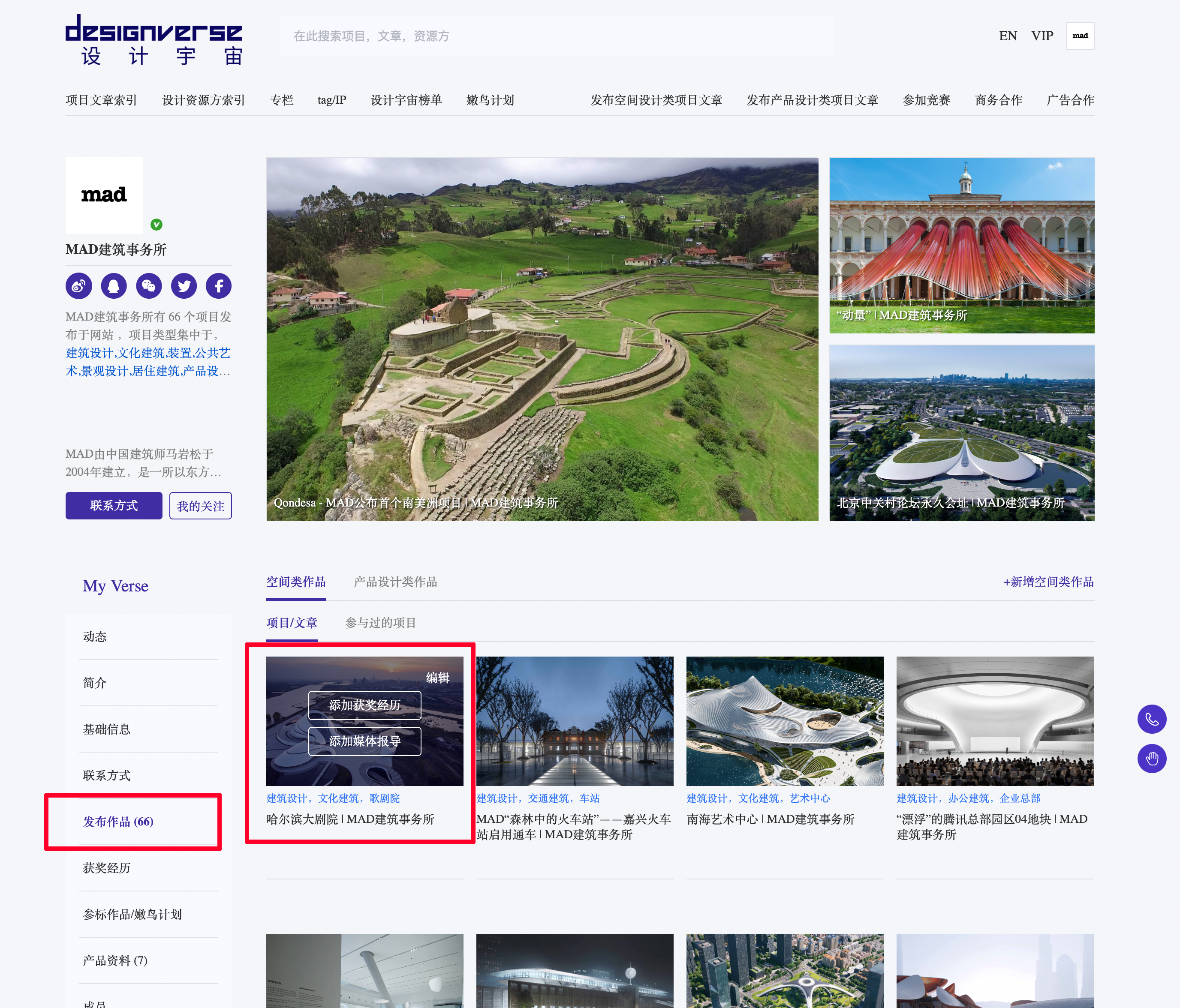
Task: Open the WeChat social icon
Action: coord(149,286)
